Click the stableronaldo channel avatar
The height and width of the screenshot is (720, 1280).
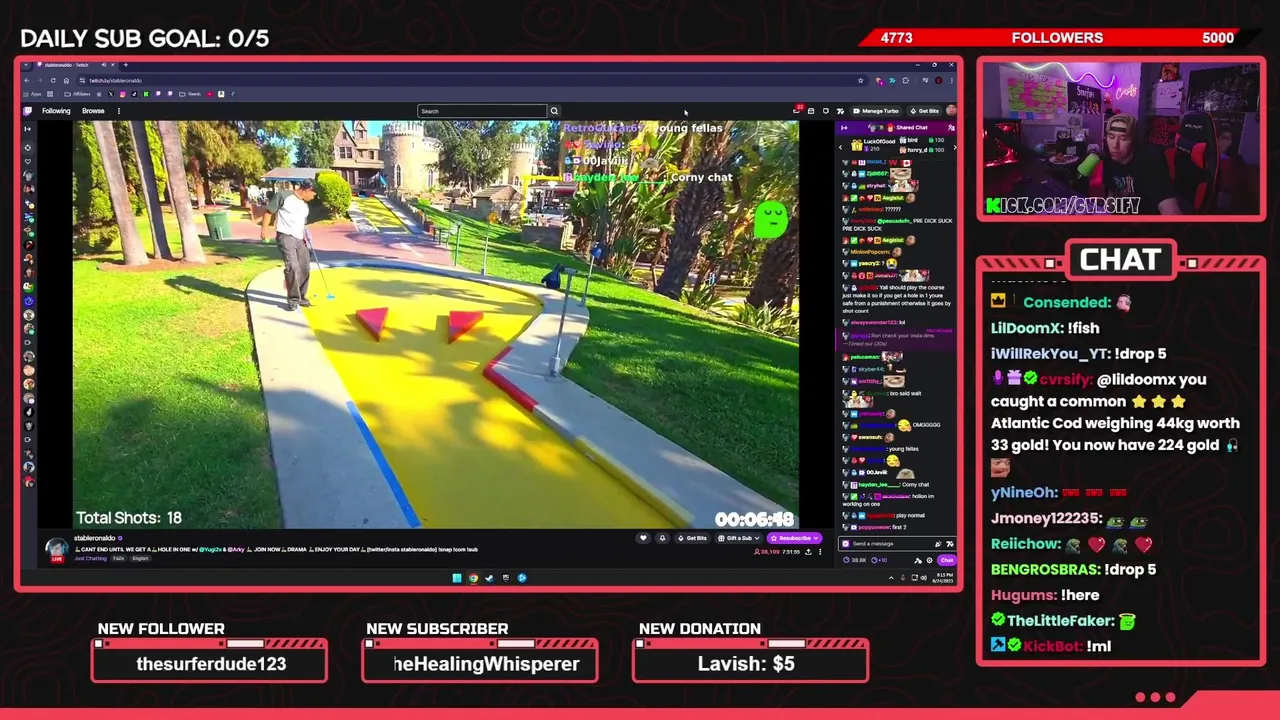[x=56, y=549]
